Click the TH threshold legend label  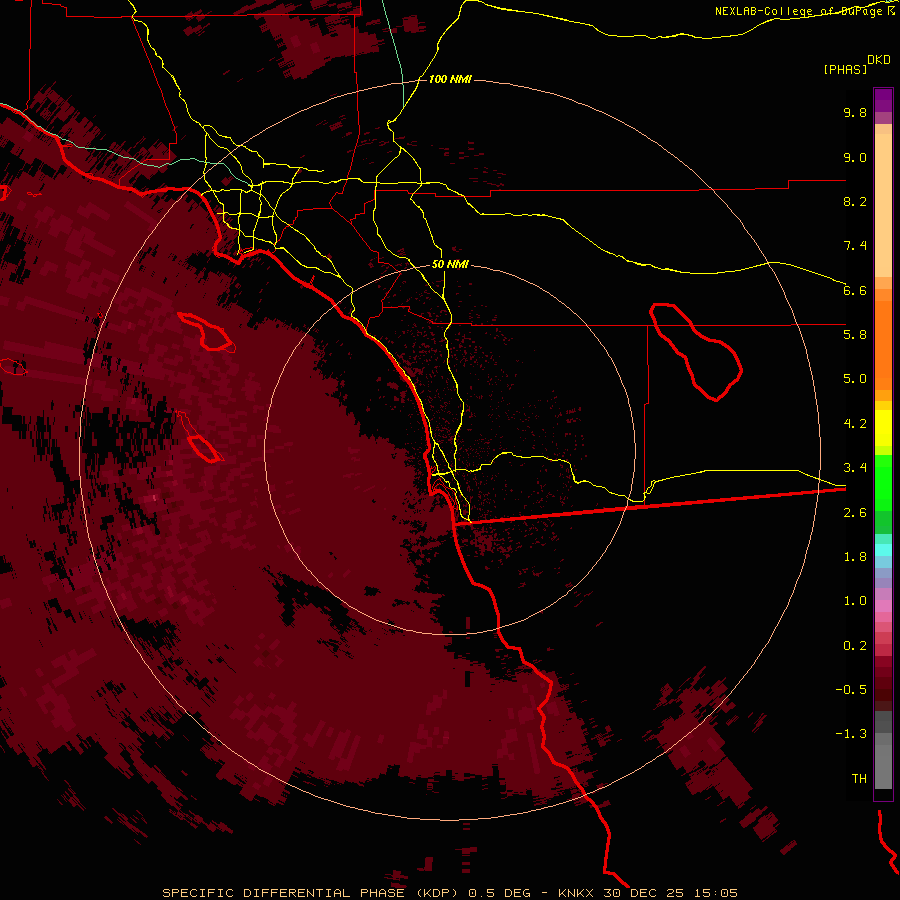point(859,779)
